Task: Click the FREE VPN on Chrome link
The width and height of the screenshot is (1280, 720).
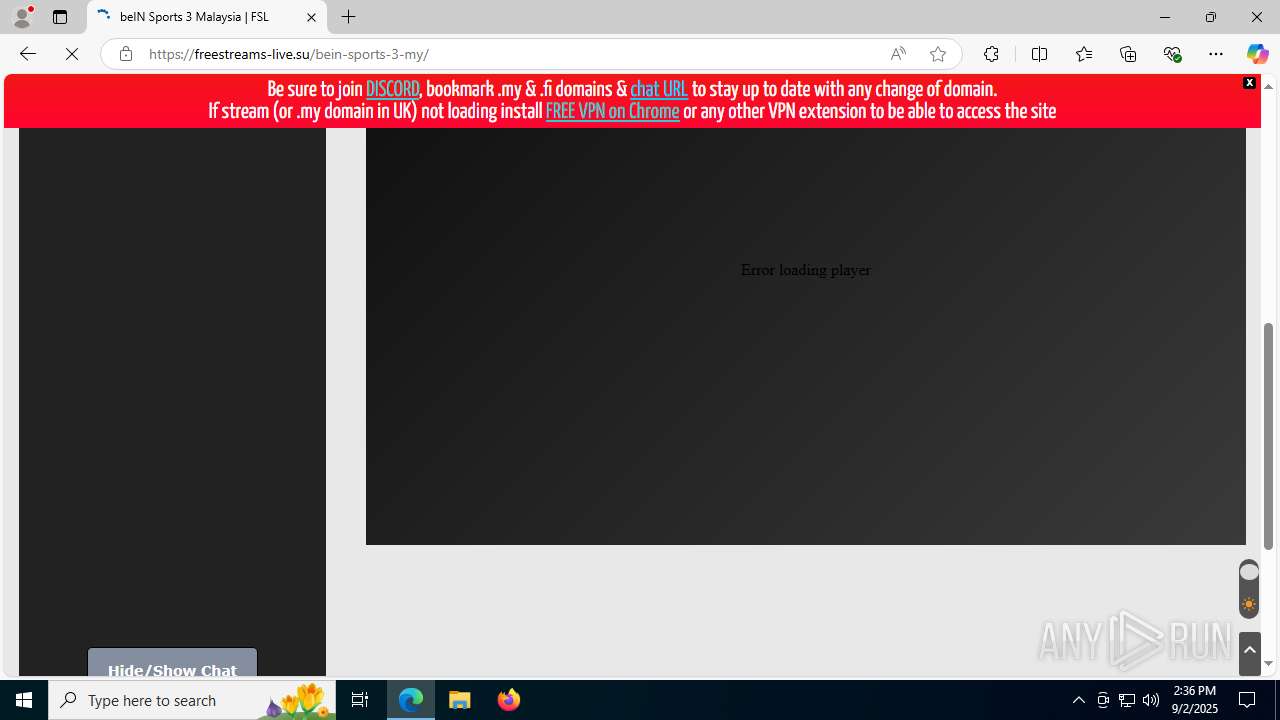Action: click(612, 111)
